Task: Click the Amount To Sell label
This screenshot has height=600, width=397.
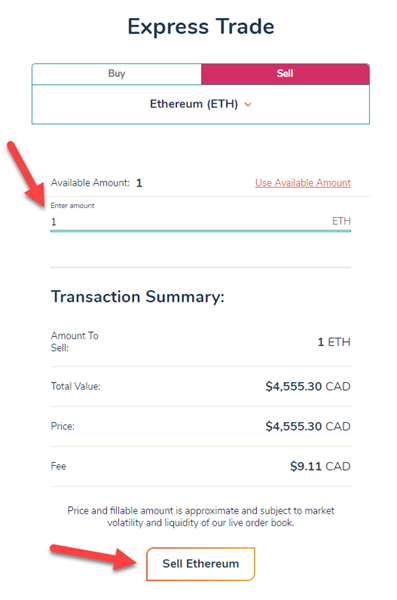Action: tap(75, 342)
